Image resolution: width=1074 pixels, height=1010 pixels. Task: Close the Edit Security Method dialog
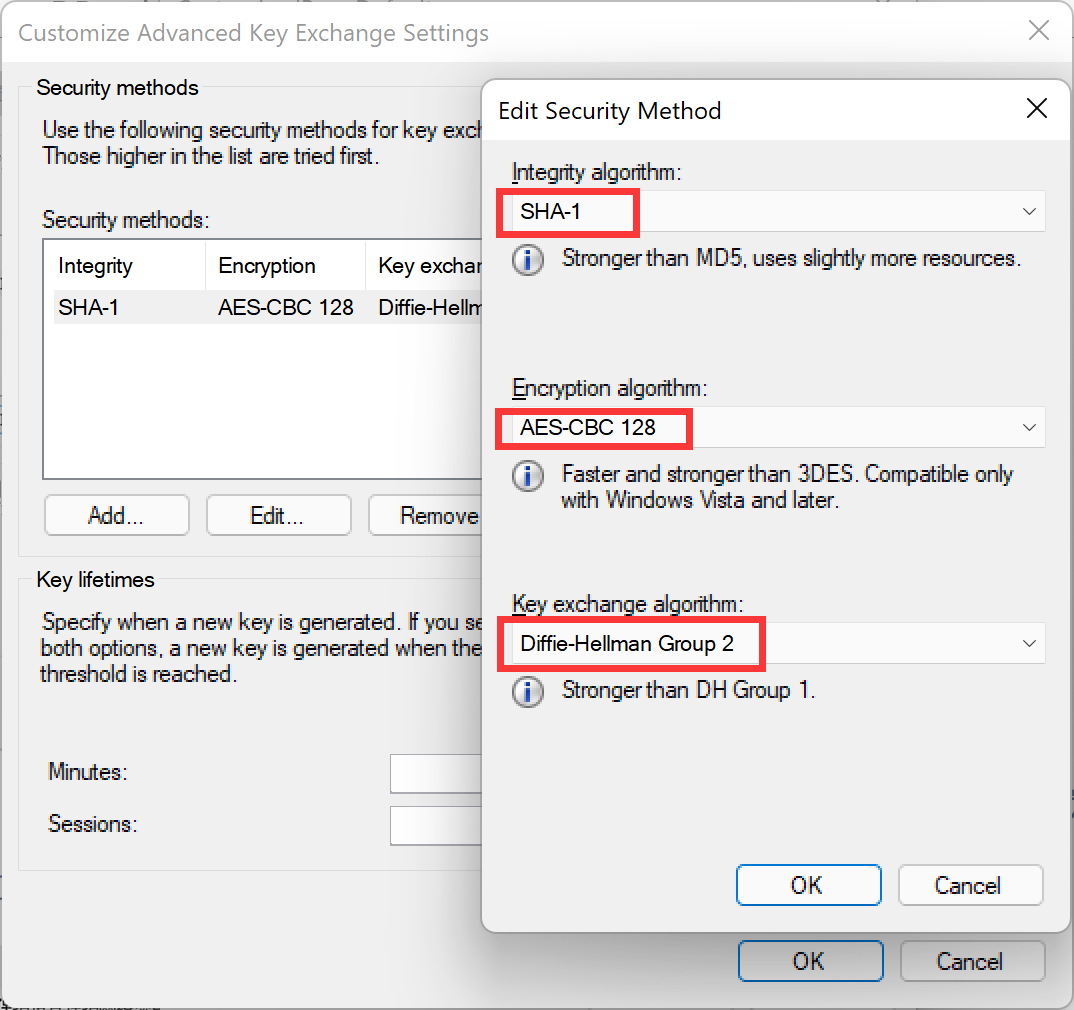coord(1037,109)
